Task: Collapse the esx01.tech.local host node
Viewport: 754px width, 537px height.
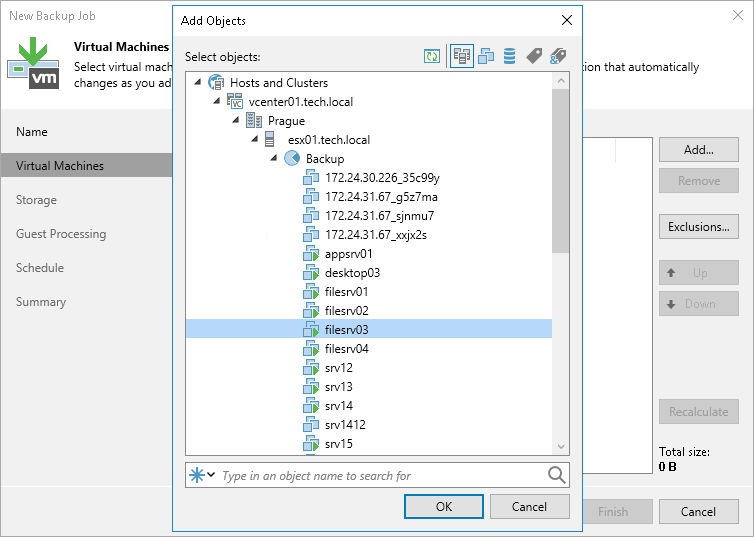Action: pos(255,139)
